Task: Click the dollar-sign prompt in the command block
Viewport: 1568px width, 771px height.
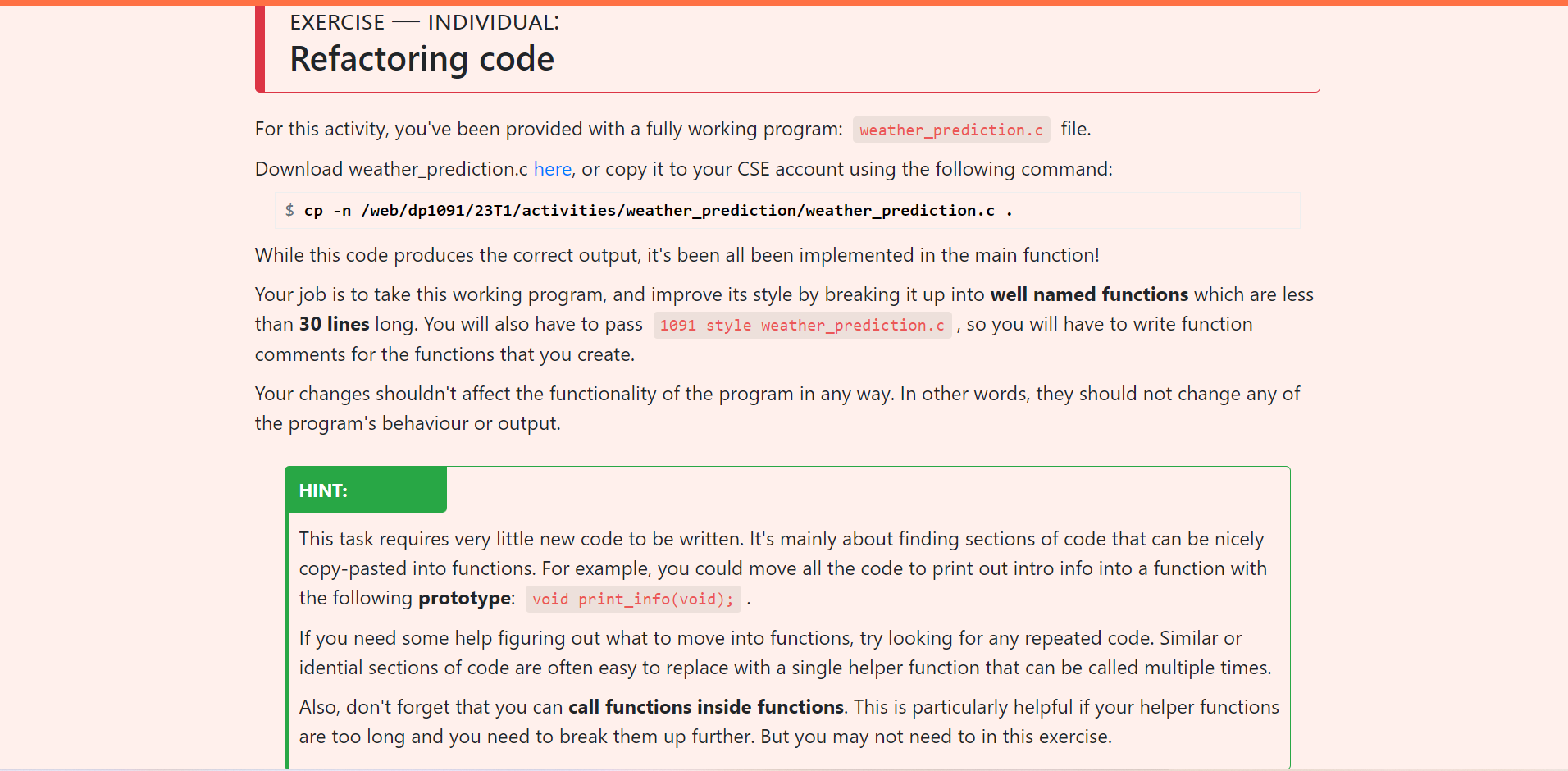Action: pos(289,210)
